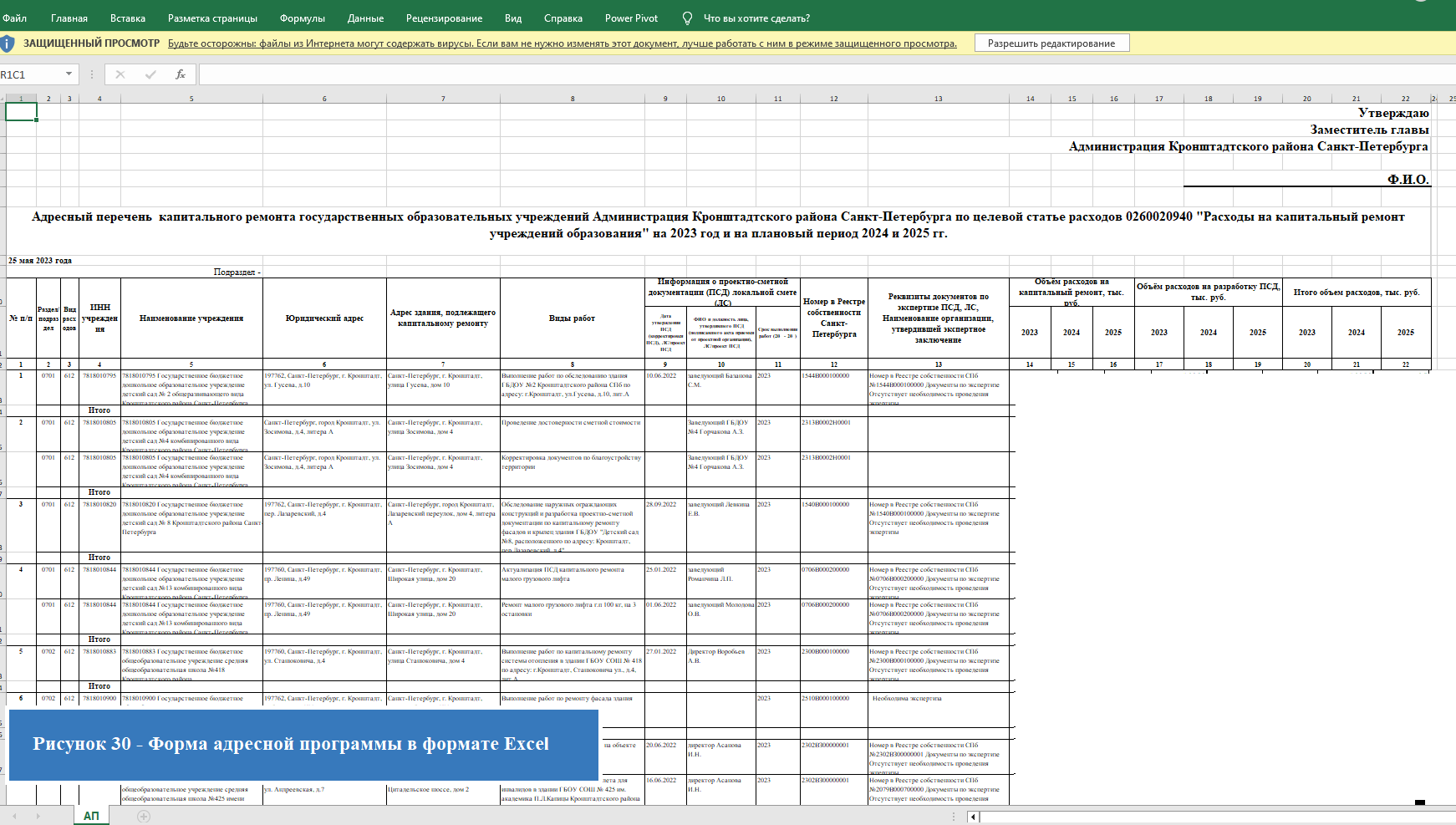
Task: Select the 'Итого объем расходов, тыс. руб.' header
Action: pyautogui.click(x=1357, y=293)
